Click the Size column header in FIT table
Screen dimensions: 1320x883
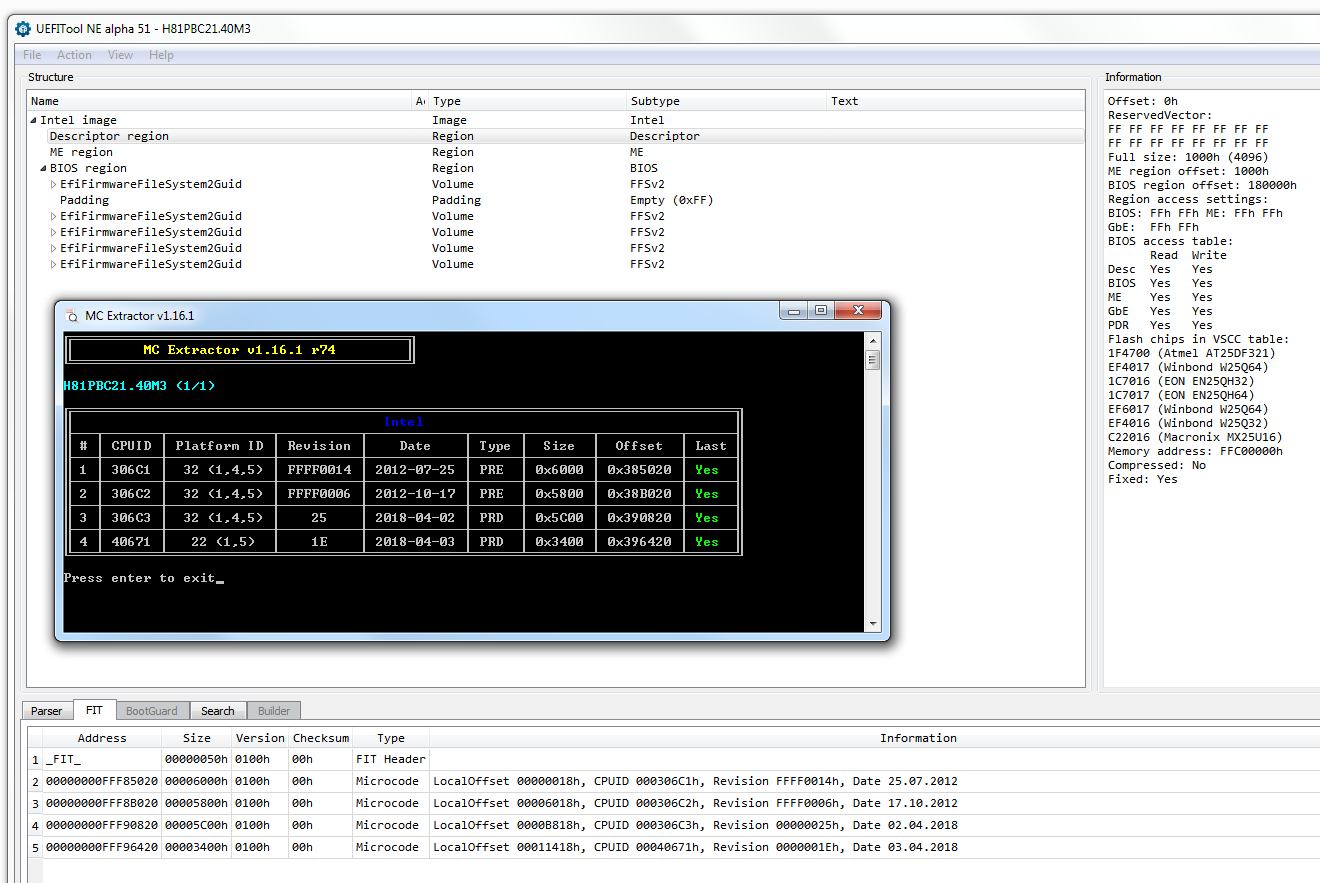196,738
